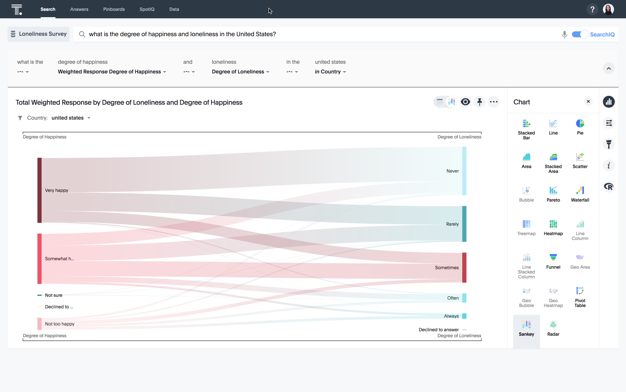Go to the home logo
Viewport: 626px width, 392px height.
[16, 9]
